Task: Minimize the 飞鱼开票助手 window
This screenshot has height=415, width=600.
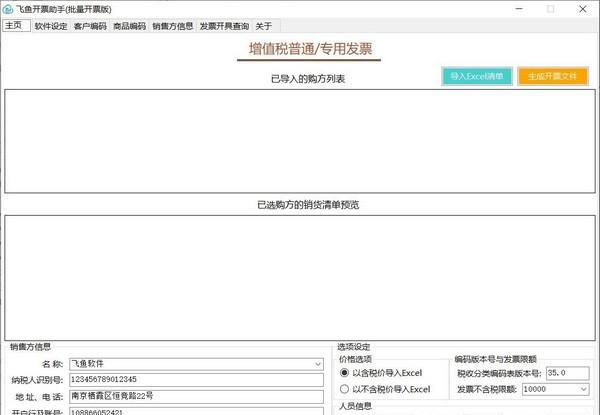Action: pyautogui.click(x=519, y=9)
